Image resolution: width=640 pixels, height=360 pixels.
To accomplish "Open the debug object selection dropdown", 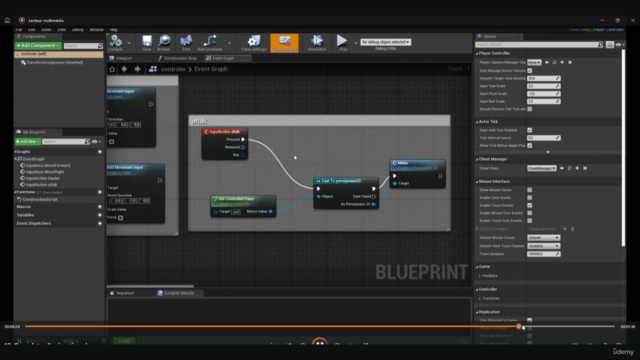I will (x=386, y=42).
